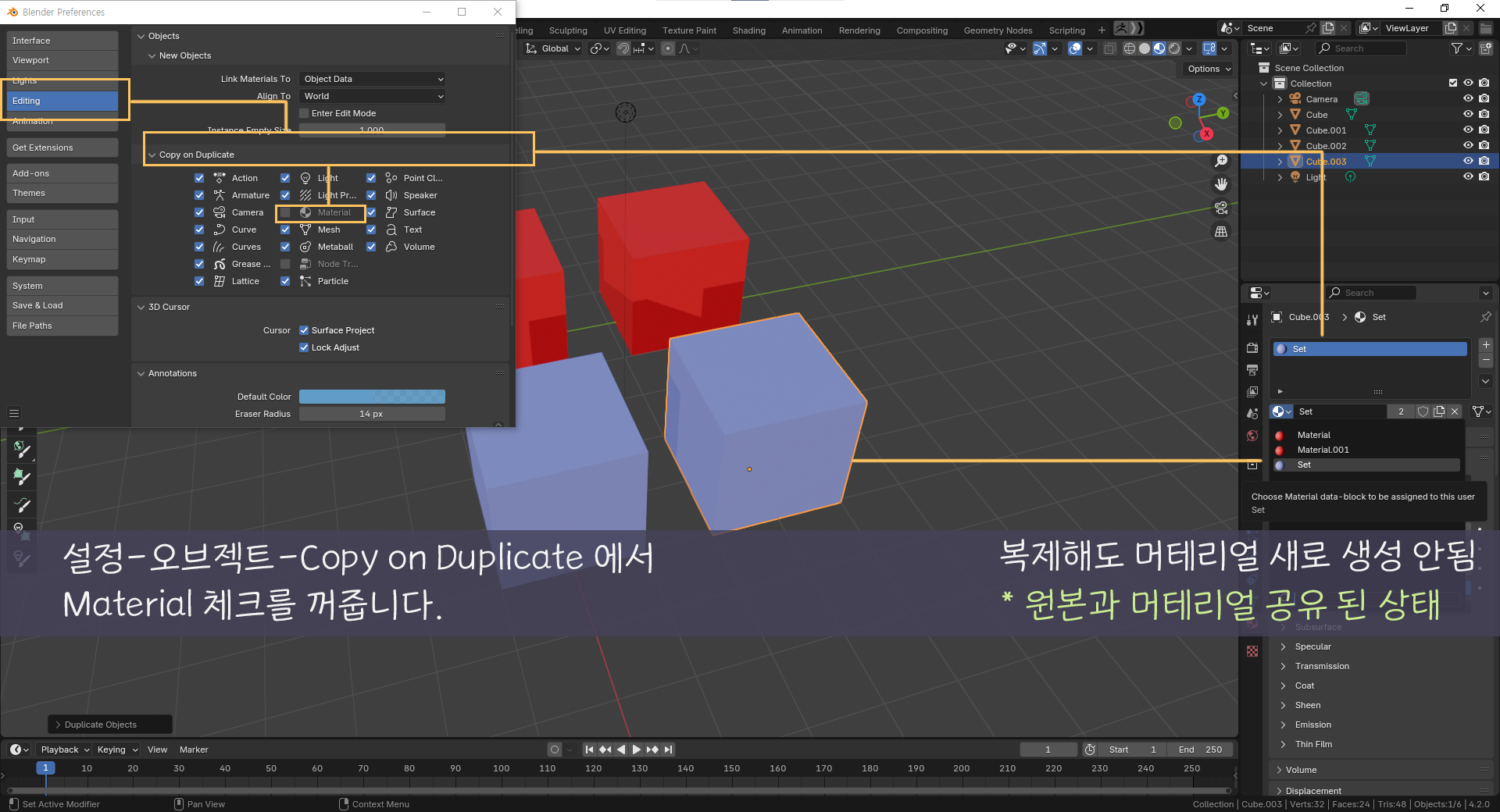This screenshot has width=1500, height=812.
Task: Open the View Layer properties tab icon
Action: (x=1252, y=391)
